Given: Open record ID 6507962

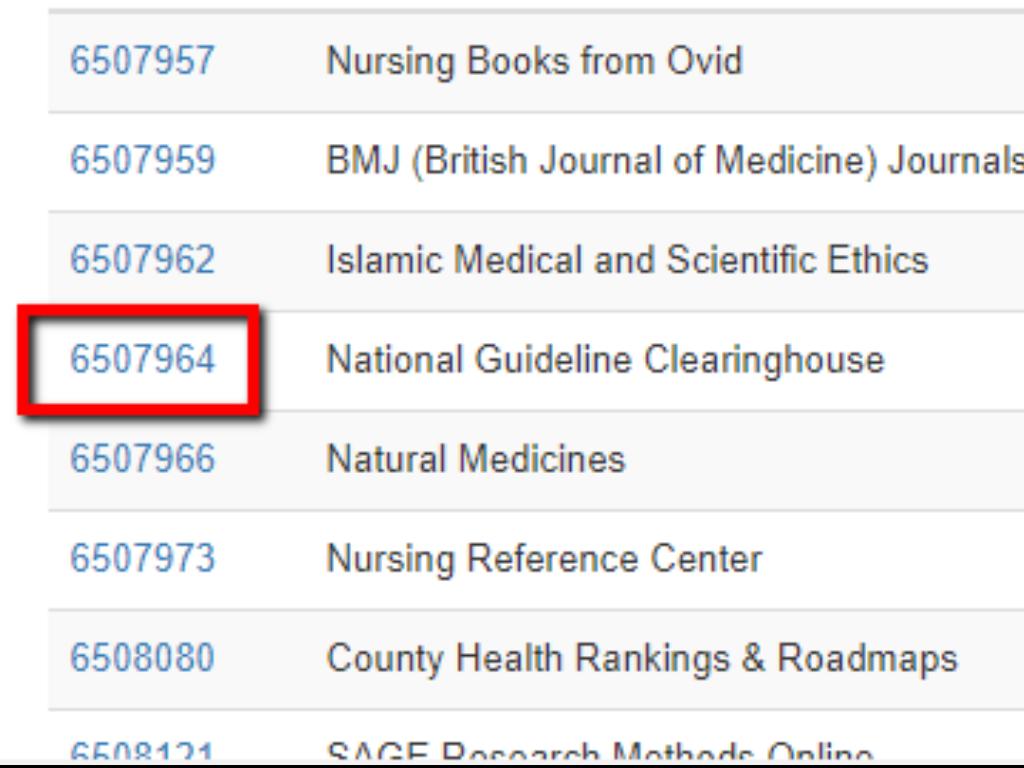Looking at the screenshot, I should (141, 260).
